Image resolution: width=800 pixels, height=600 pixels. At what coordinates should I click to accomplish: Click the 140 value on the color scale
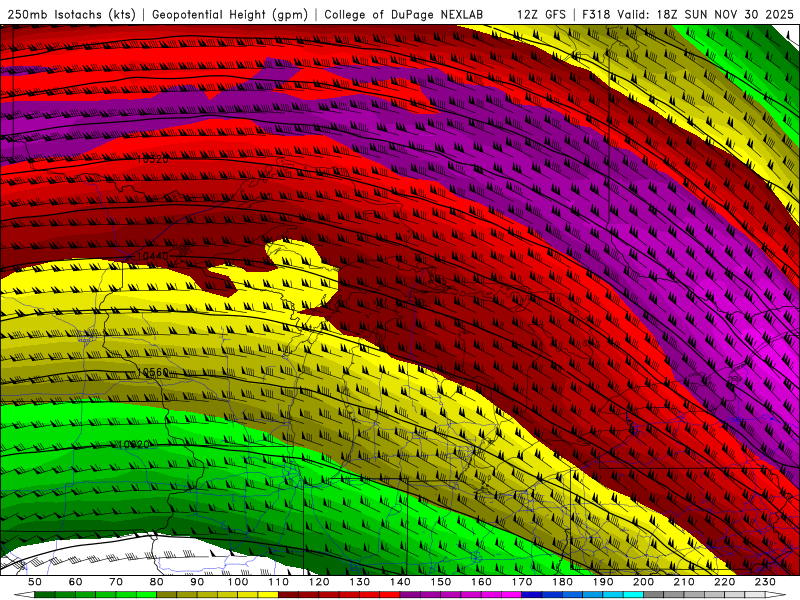tap(400, 582)
